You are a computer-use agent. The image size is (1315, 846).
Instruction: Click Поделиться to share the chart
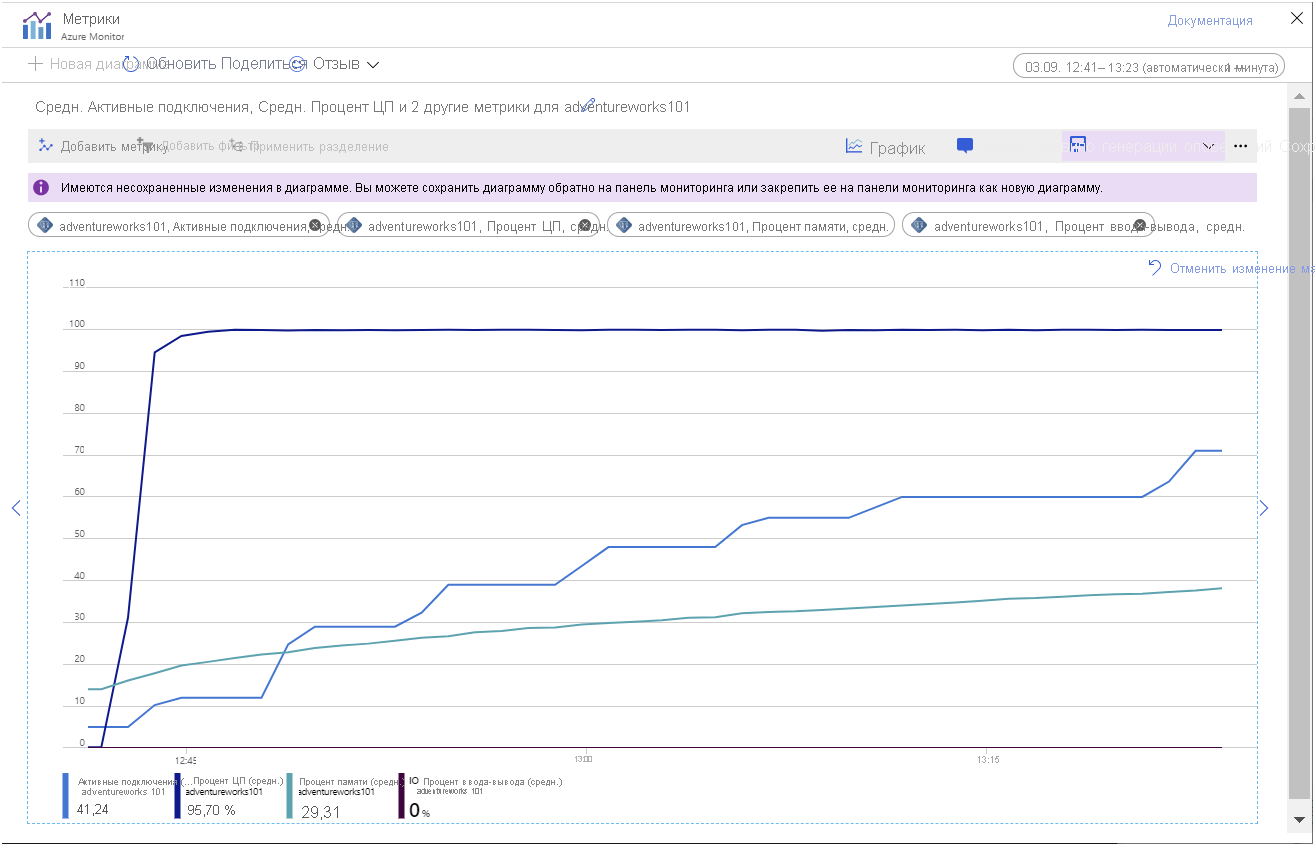tap(262, 64)
